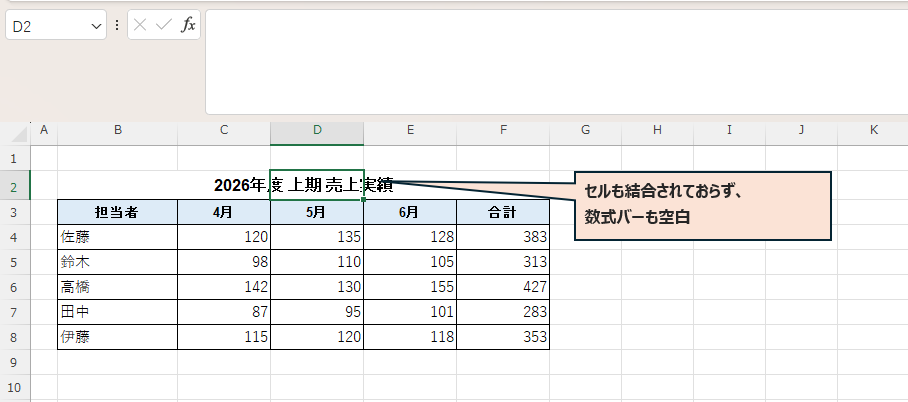Select row 8 header
Screen dimensions: 908x402
point(15,337)
